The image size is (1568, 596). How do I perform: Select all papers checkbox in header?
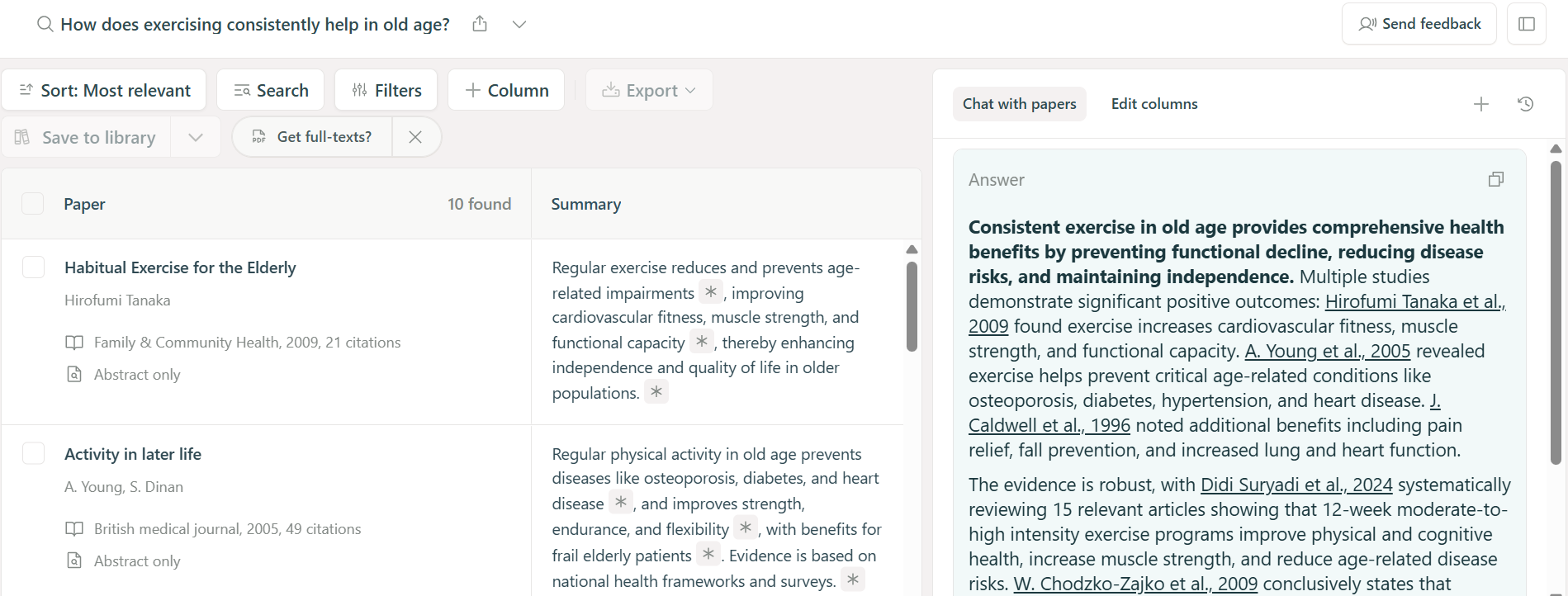point(33,204)
